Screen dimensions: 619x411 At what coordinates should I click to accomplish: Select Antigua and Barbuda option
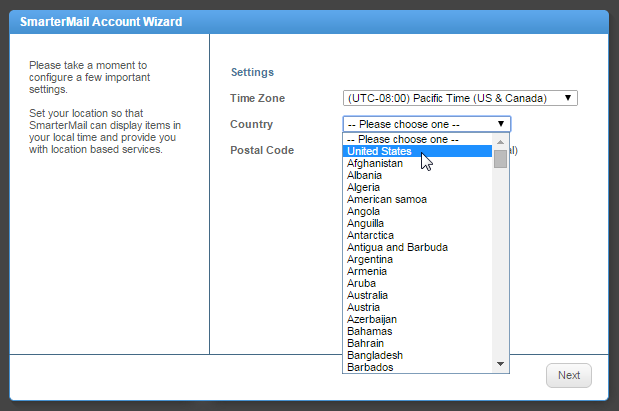418,248
